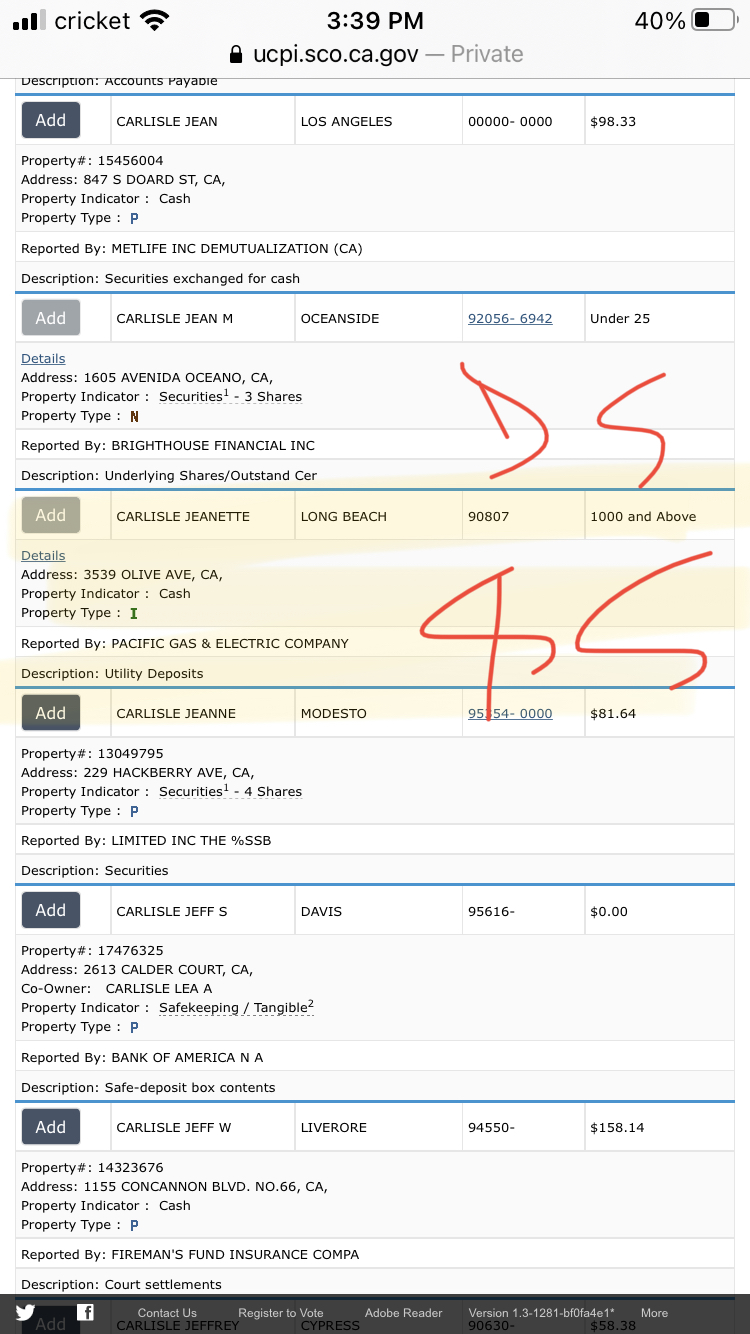Select the 1000 and Above amount cell

coord(660,516)
